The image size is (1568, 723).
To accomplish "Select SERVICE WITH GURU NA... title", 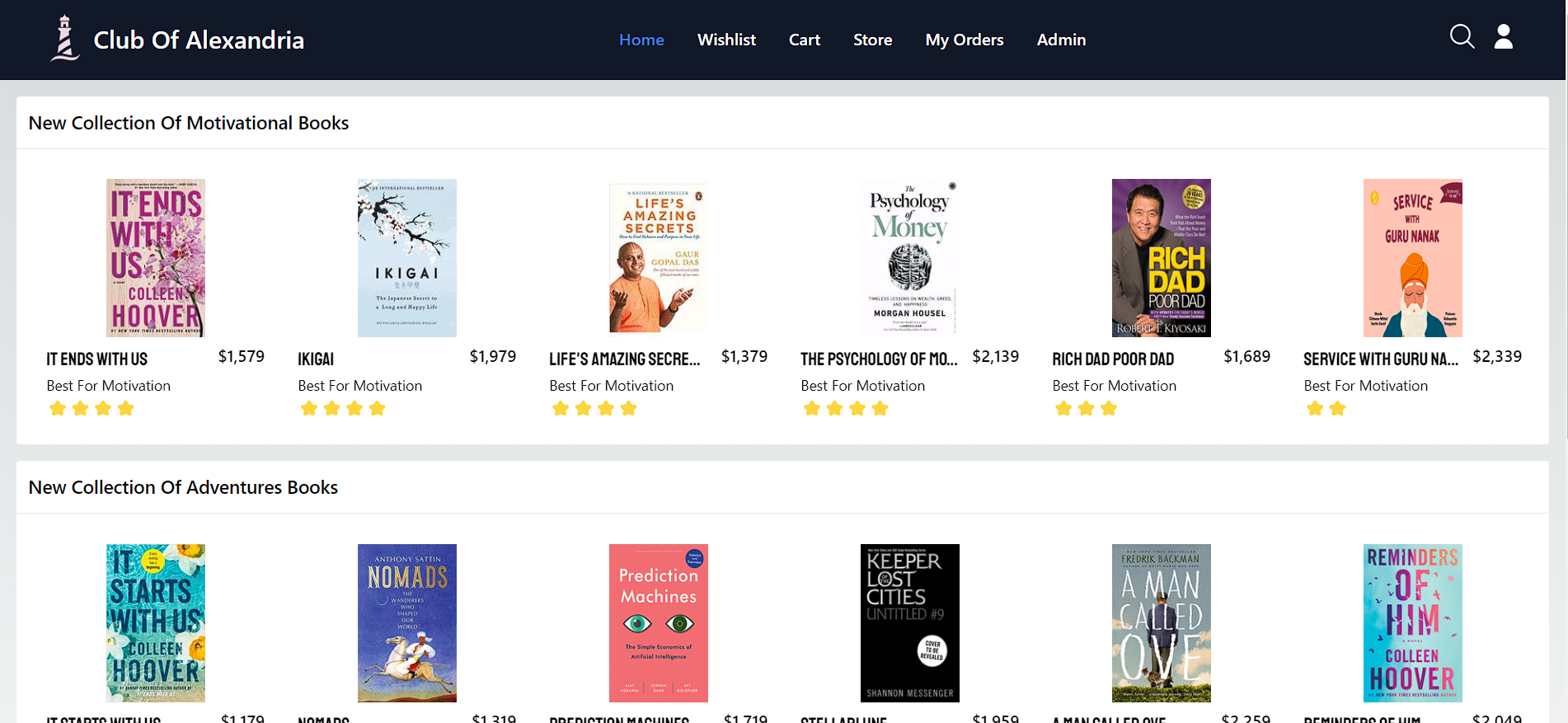I will point(1381,359).
